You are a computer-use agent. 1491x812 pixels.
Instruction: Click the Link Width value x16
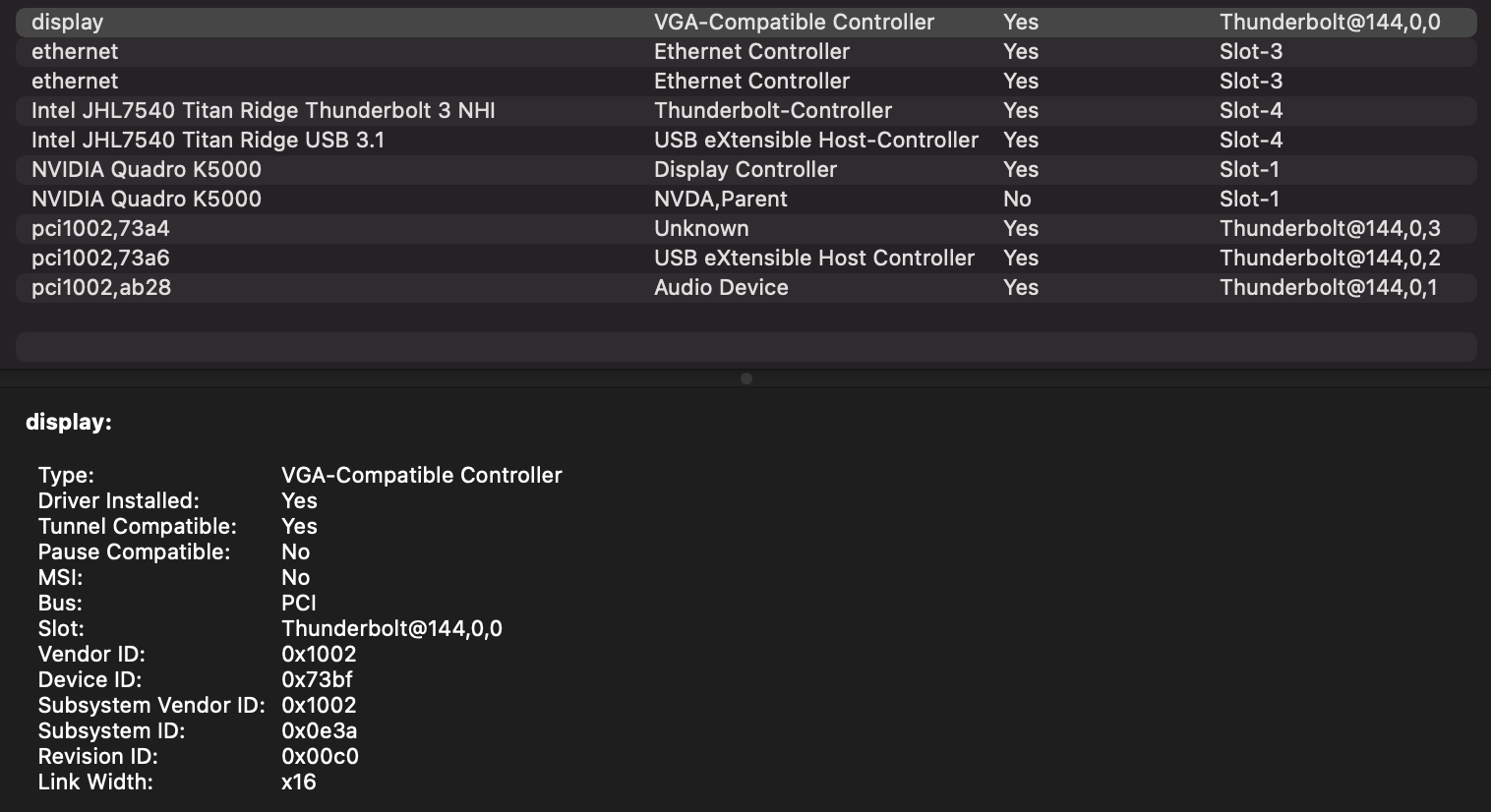point(299,782)
